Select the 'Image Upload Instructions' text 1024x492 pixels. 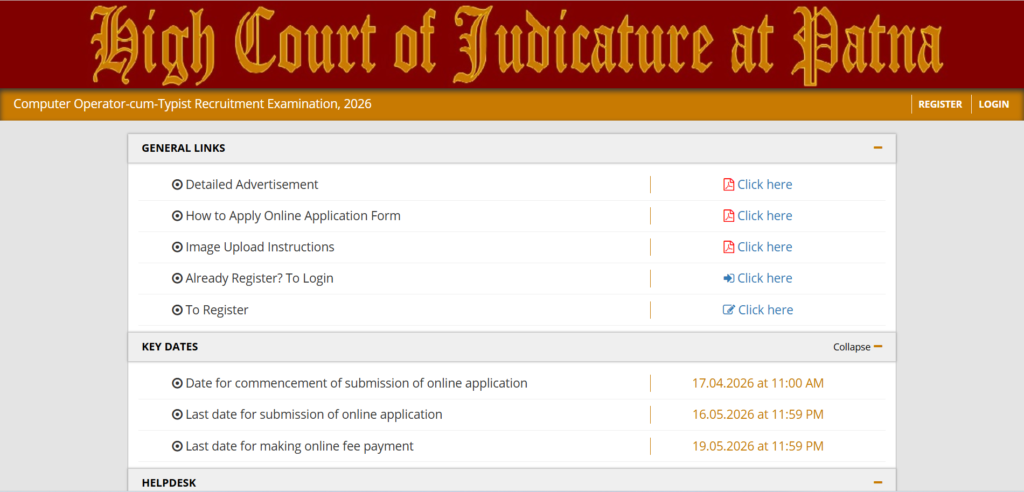(x=260, y=248)
